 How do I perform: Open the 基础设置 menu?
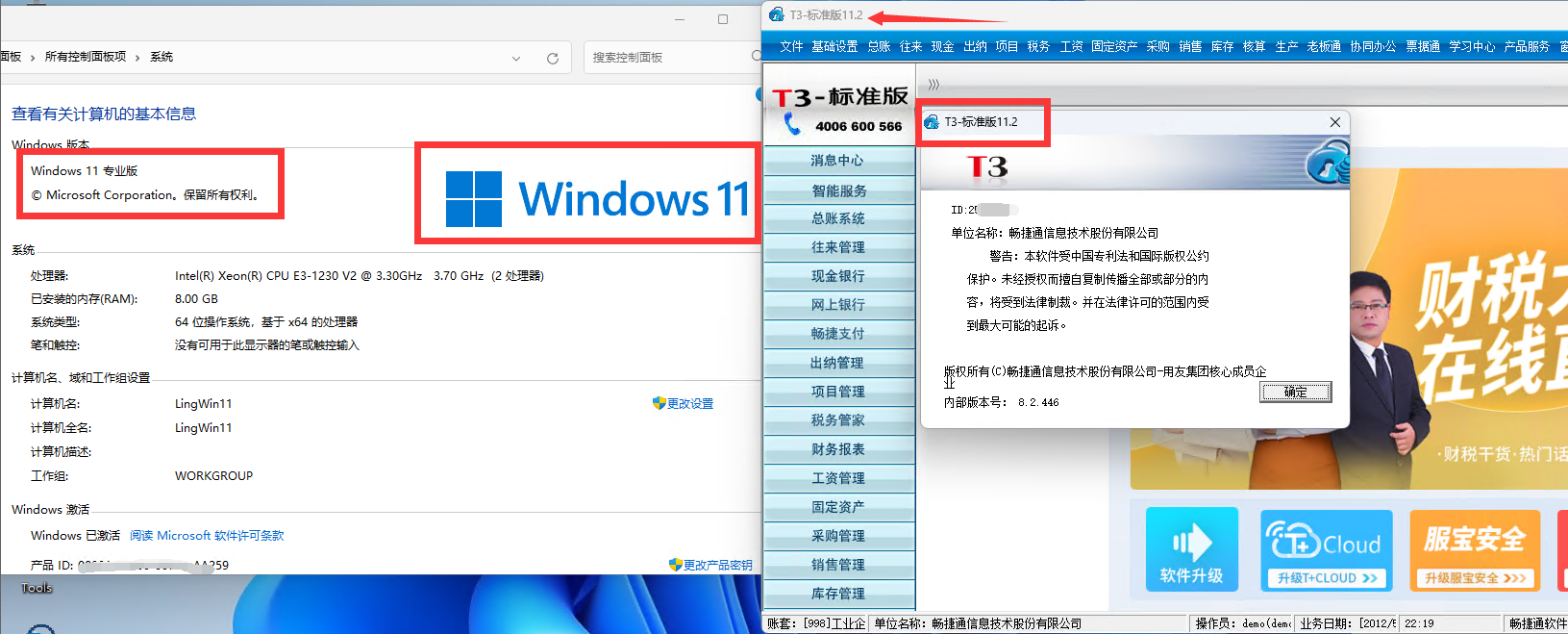(834, 46)
